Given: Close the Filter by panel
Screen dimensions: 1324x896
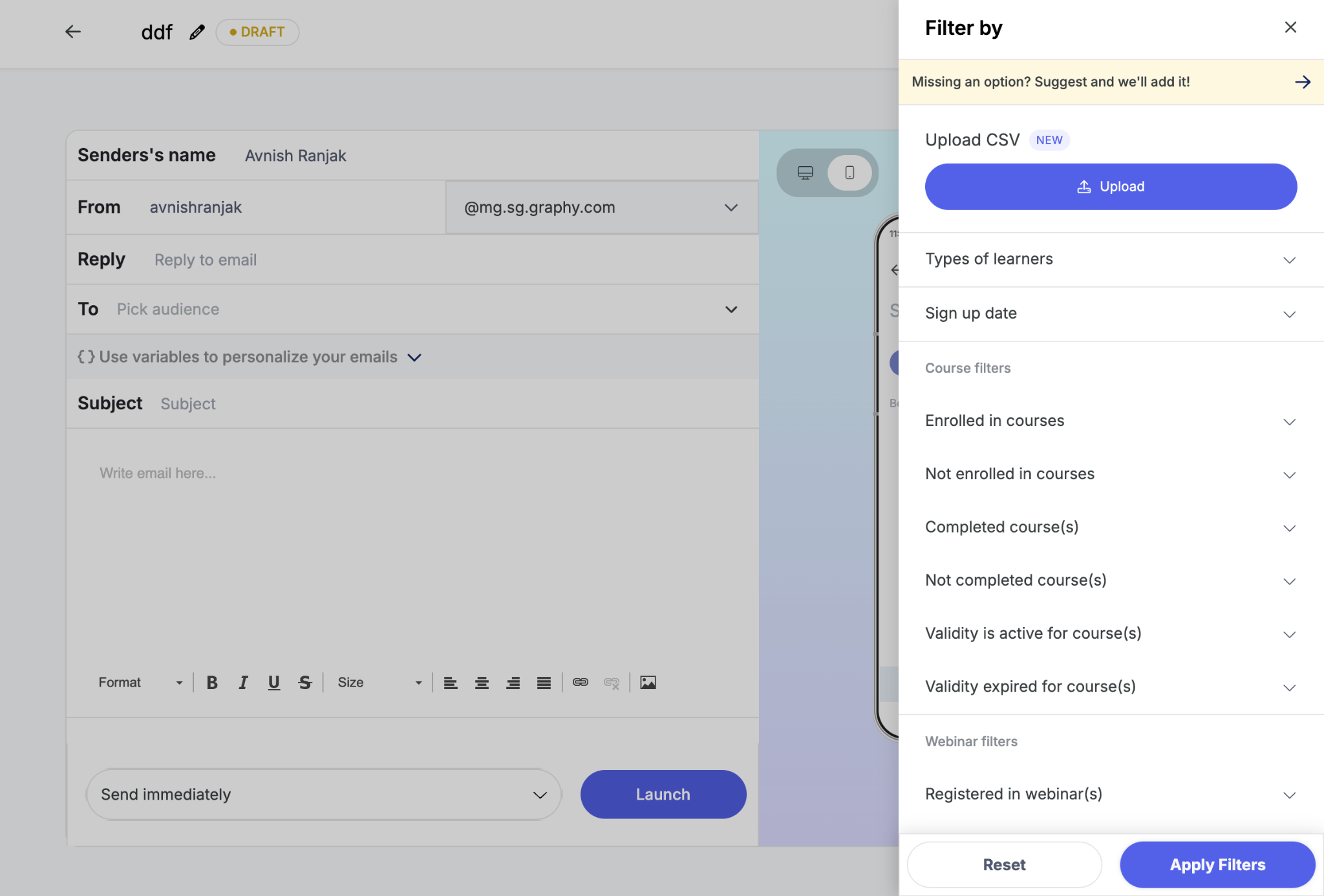Looking at the screenshot, I should coord(1290,27).
